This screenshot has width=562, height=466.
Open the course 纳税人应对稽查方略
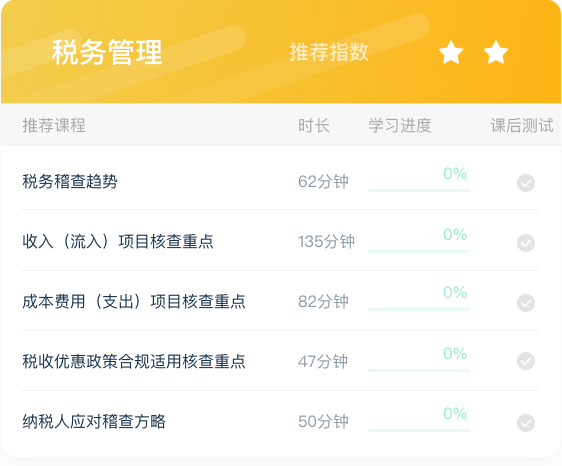click(x=94, y=422)
